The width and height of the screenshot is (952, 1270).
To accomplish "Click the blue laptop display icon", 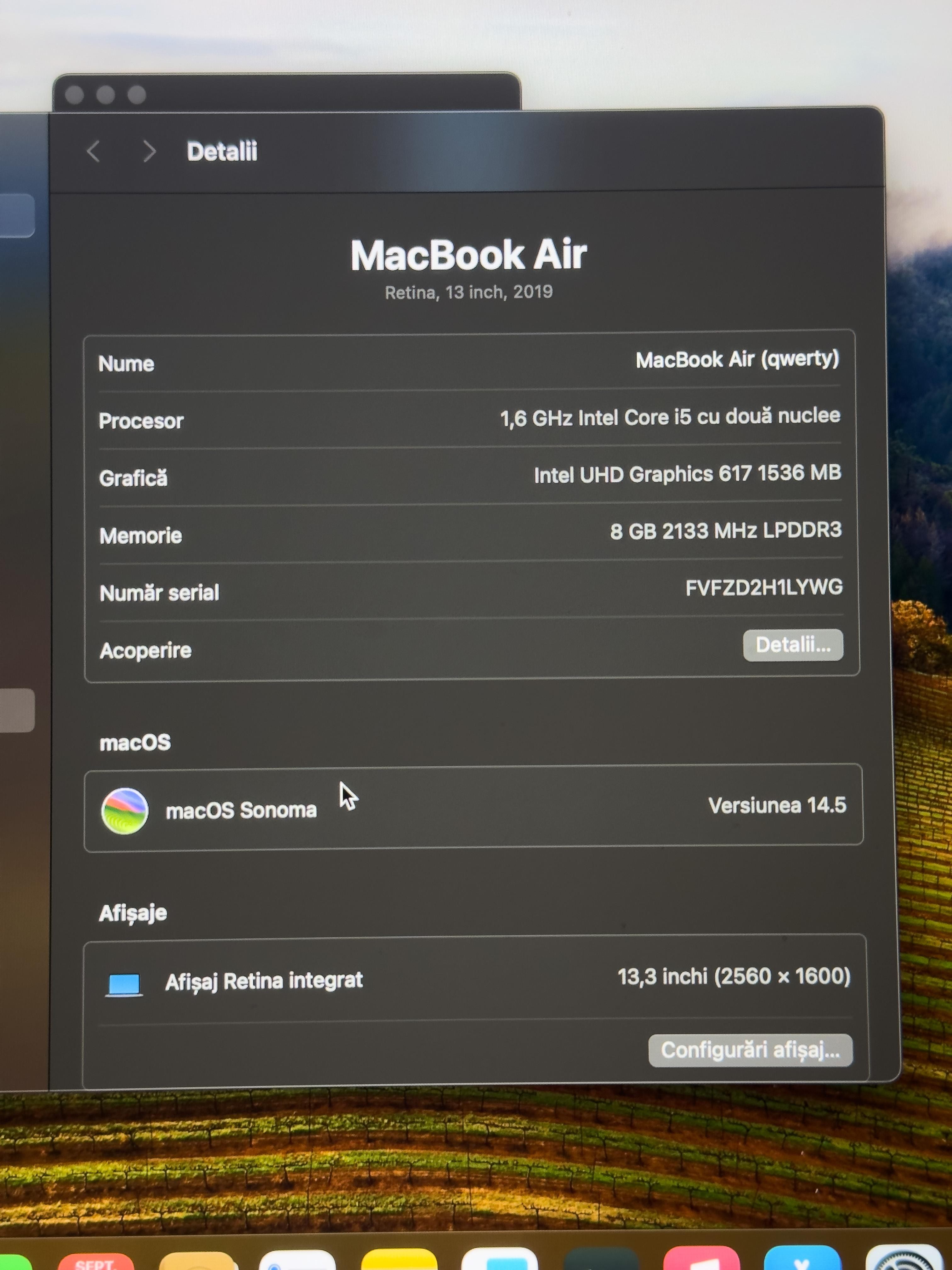I will click(x=124, y=984).
